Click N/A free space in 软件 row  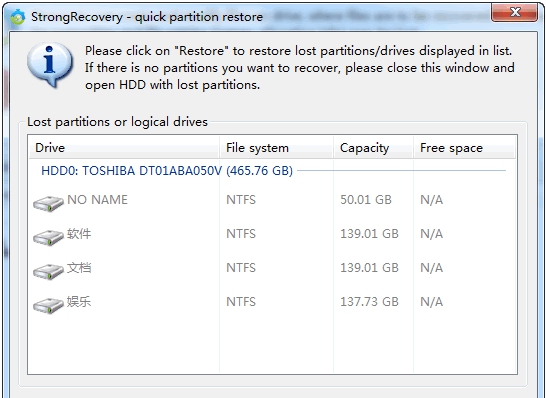431,234
